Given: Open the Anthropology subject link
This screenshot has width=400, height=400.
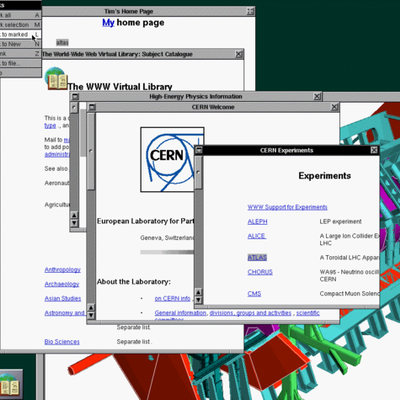Looking at the screenshot, I should pyautogui.click(x=63, y=270).
